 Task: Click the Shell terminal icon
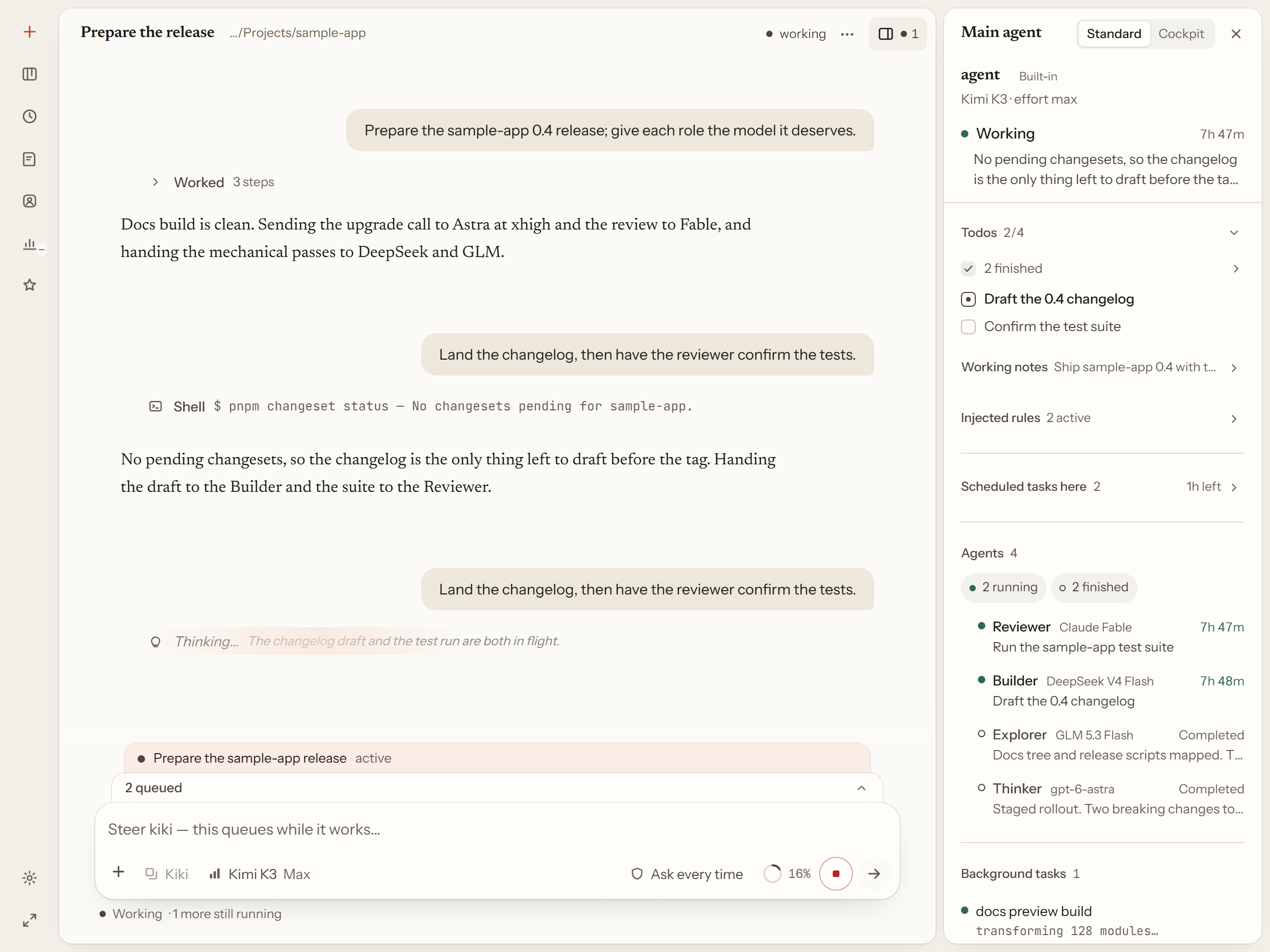pyautogui.click(x=156, y=406)
